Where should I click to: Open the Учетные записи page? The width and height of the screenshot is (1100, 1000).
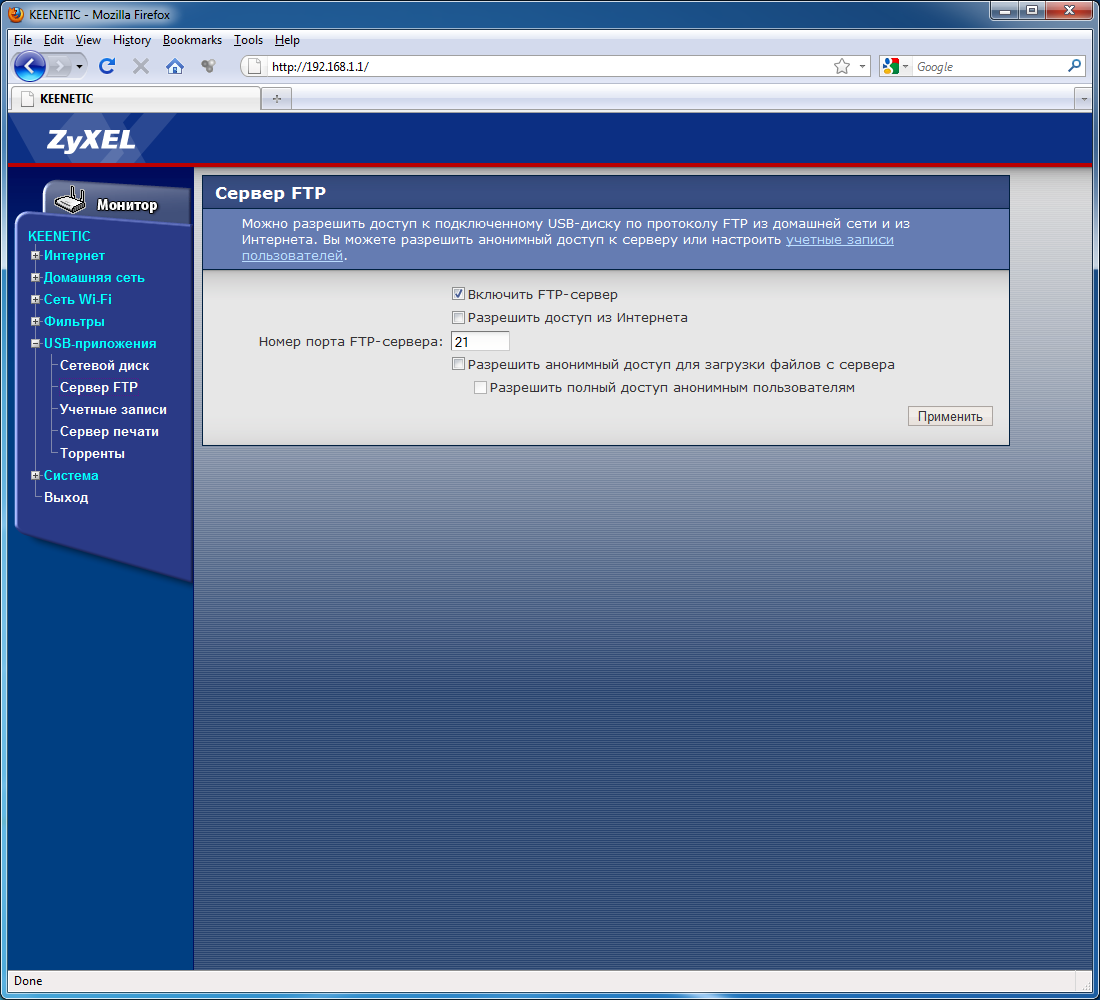[113, 409]
